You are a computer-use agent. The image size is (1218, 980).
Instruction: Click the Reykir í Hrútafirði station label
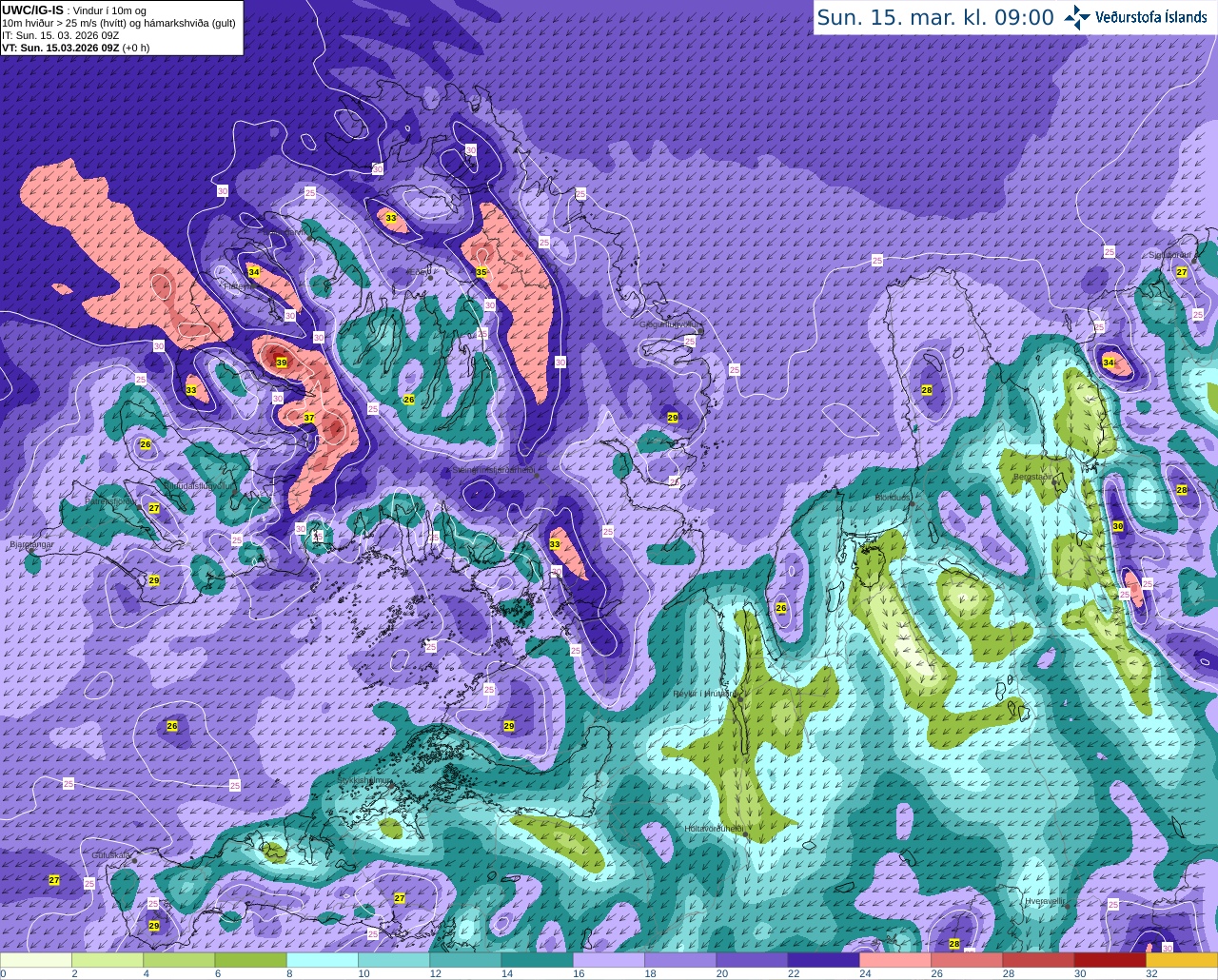click(705, 694)
